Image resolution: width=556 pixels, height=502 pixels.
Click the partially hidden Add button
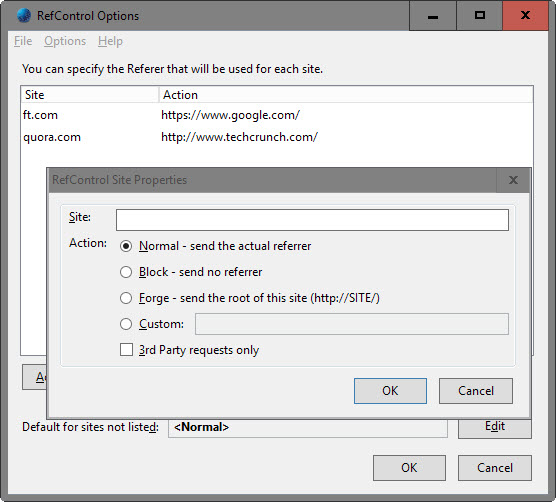coord(34,377)
